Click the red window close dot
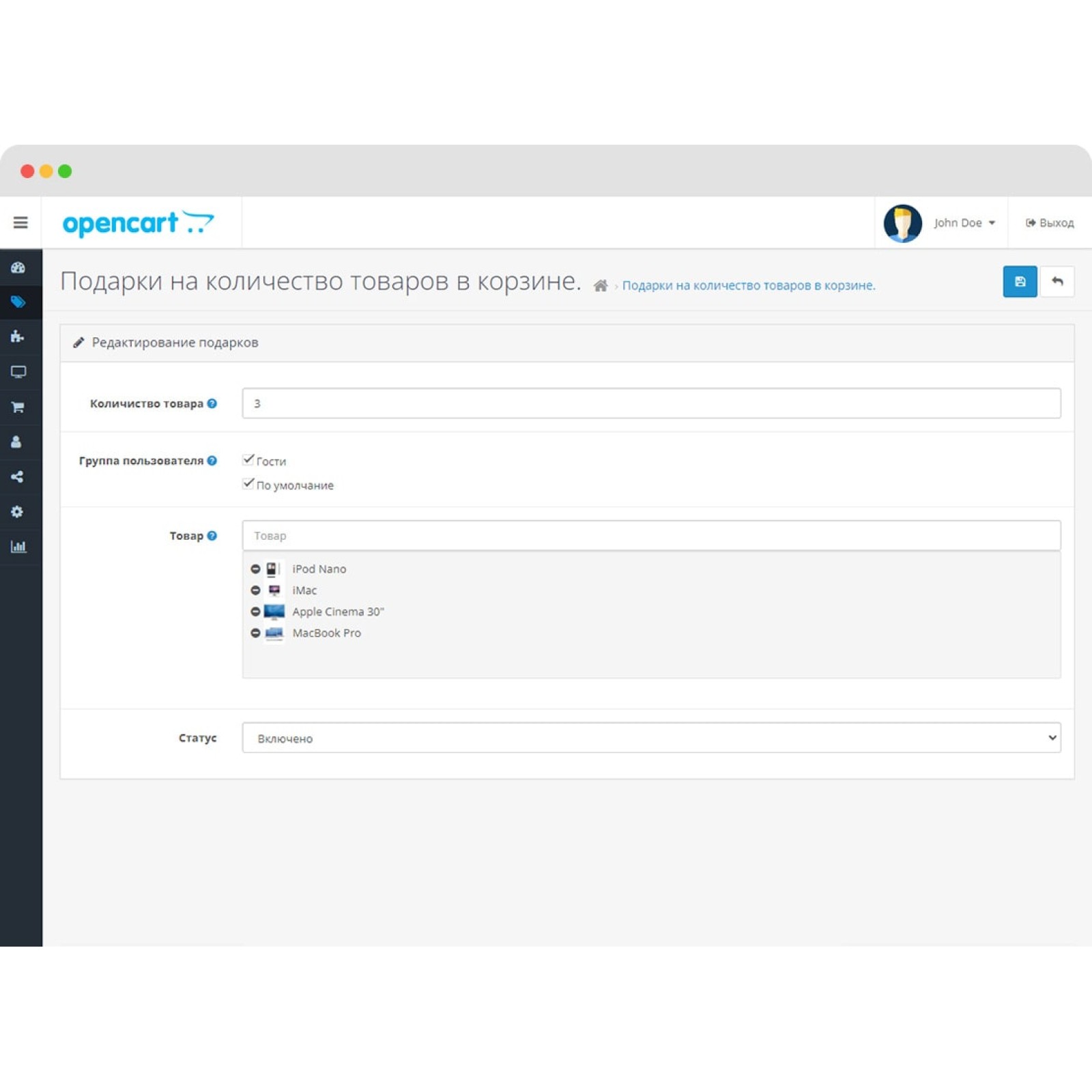Viewport: 1092px width, 1092px height. click(x=27, y=171)
